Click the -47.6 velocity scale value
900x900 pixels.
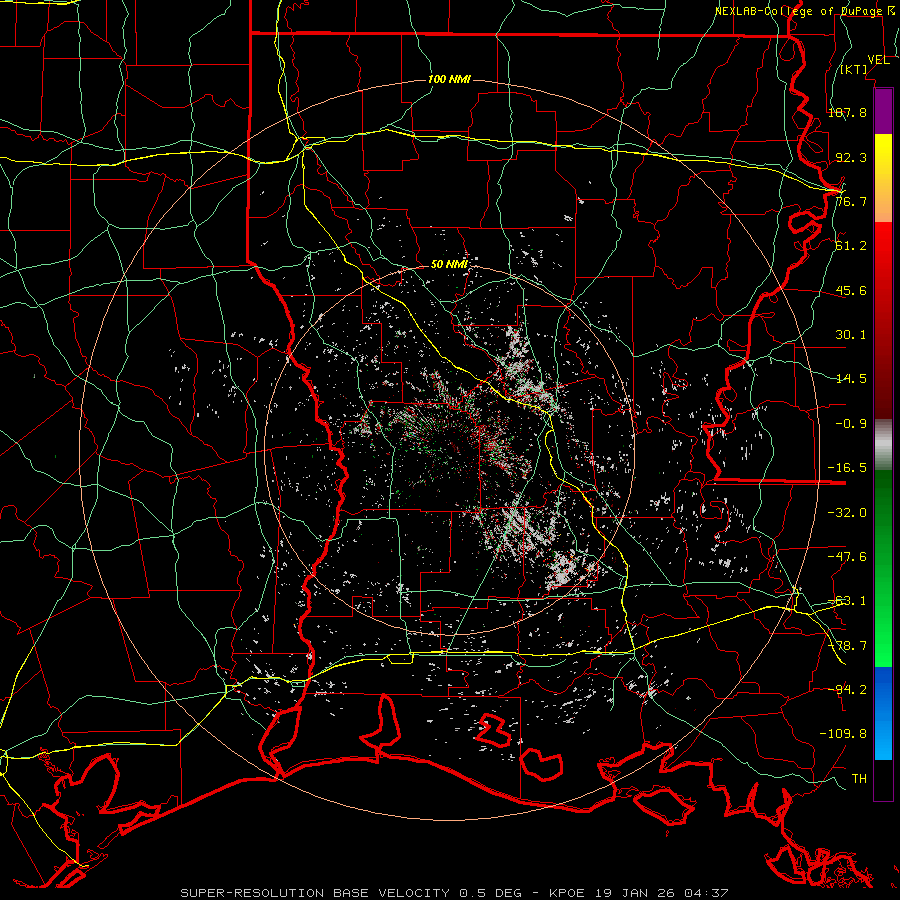coord(847,557)
